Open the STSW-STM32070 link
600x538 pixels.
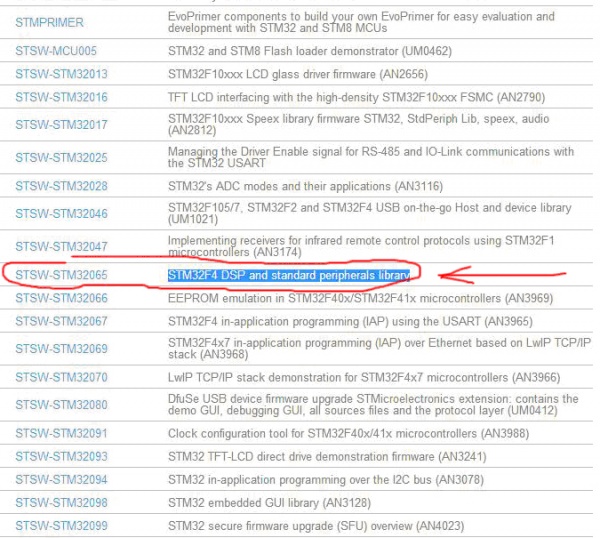point(61,377)
